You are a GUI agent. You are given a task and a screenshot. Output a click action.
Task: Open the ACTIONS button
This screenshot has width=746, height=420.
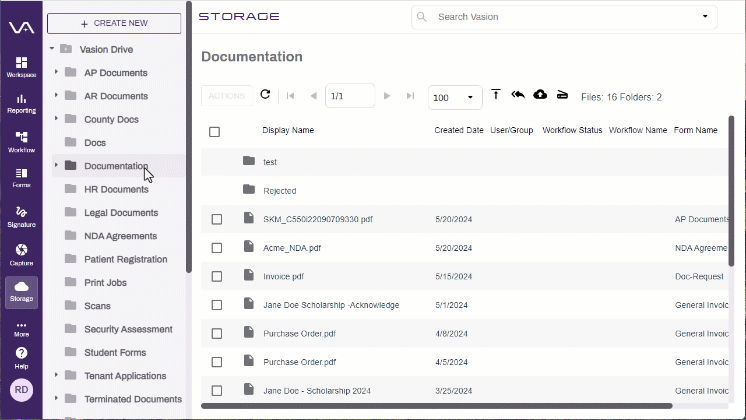coord(226,96)
